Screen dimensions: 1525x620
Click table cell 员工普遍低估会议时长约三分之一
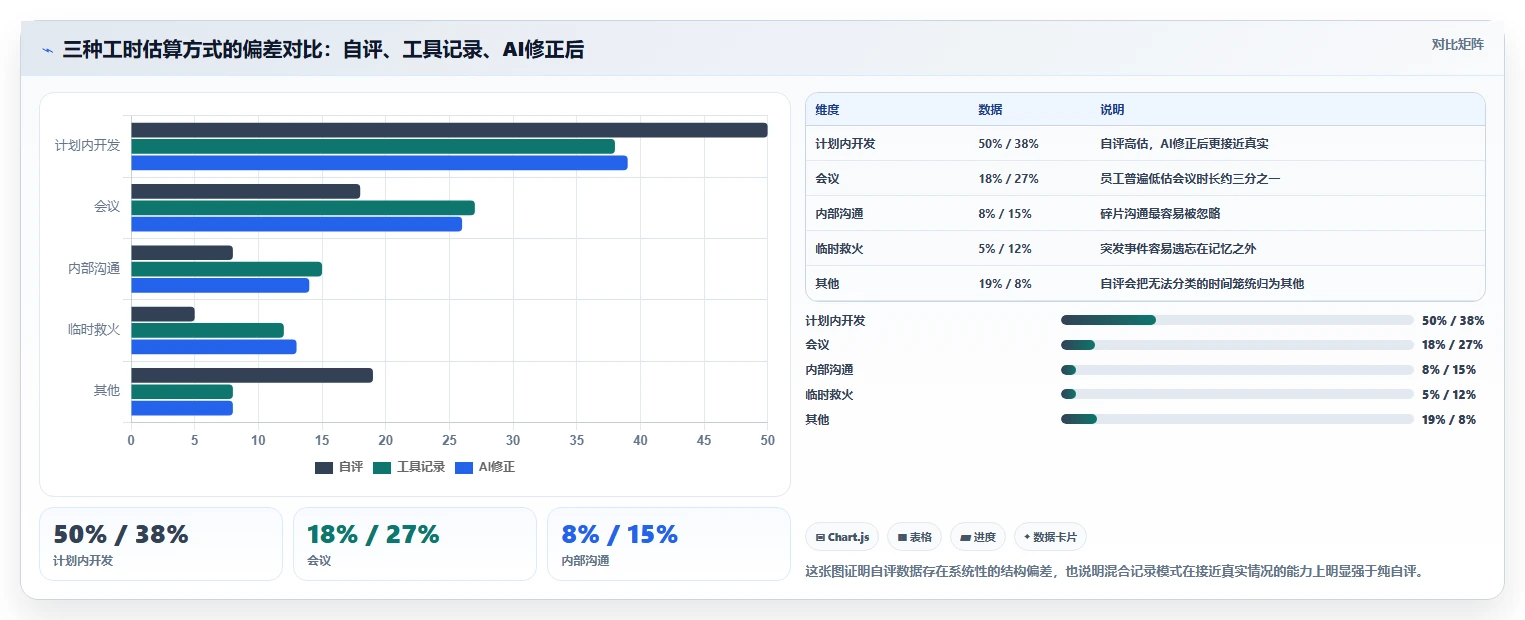(x=1190, y=179)
